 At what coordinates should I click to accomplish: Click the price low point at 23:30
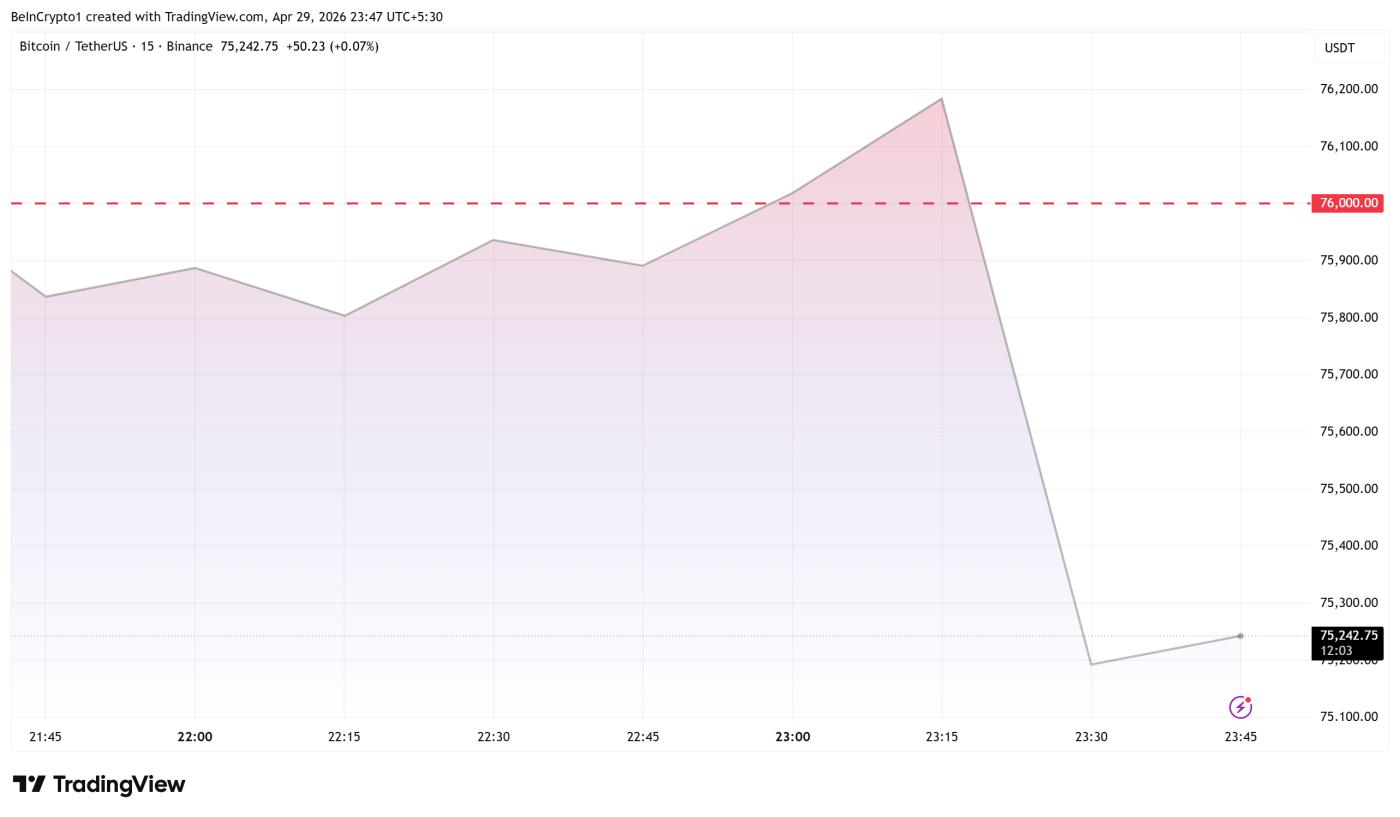1091,664
